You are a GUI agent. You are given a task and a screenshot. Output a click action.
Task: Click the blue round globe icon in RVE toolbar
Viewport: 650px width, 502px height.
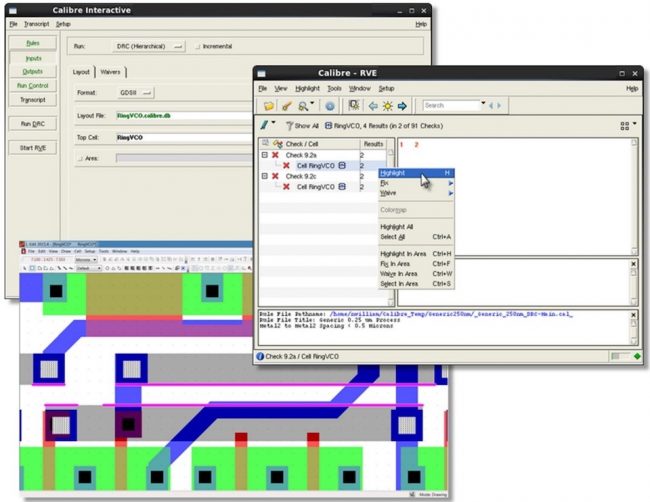pyautogui.click(x=330, y=106)
